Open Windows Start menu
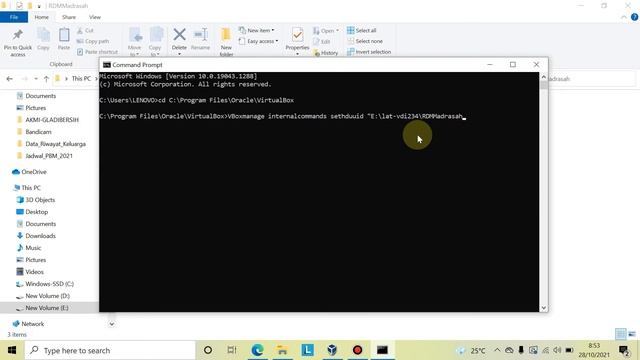 click(x=11, y=350)
